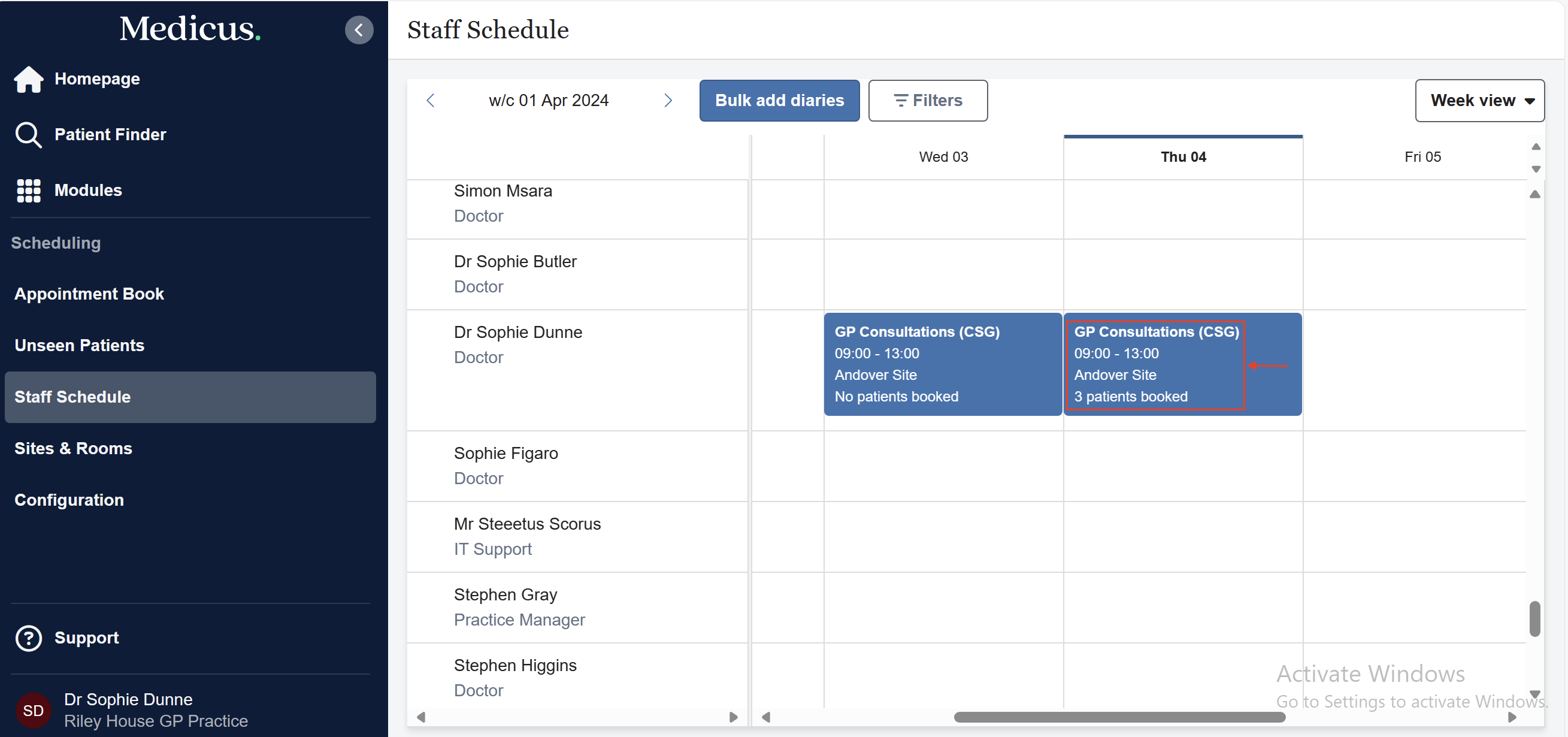1568x737 pixels.
Task: Navigate to Unseen Patients
Action: pyautogui.click(x=79, y=345)
